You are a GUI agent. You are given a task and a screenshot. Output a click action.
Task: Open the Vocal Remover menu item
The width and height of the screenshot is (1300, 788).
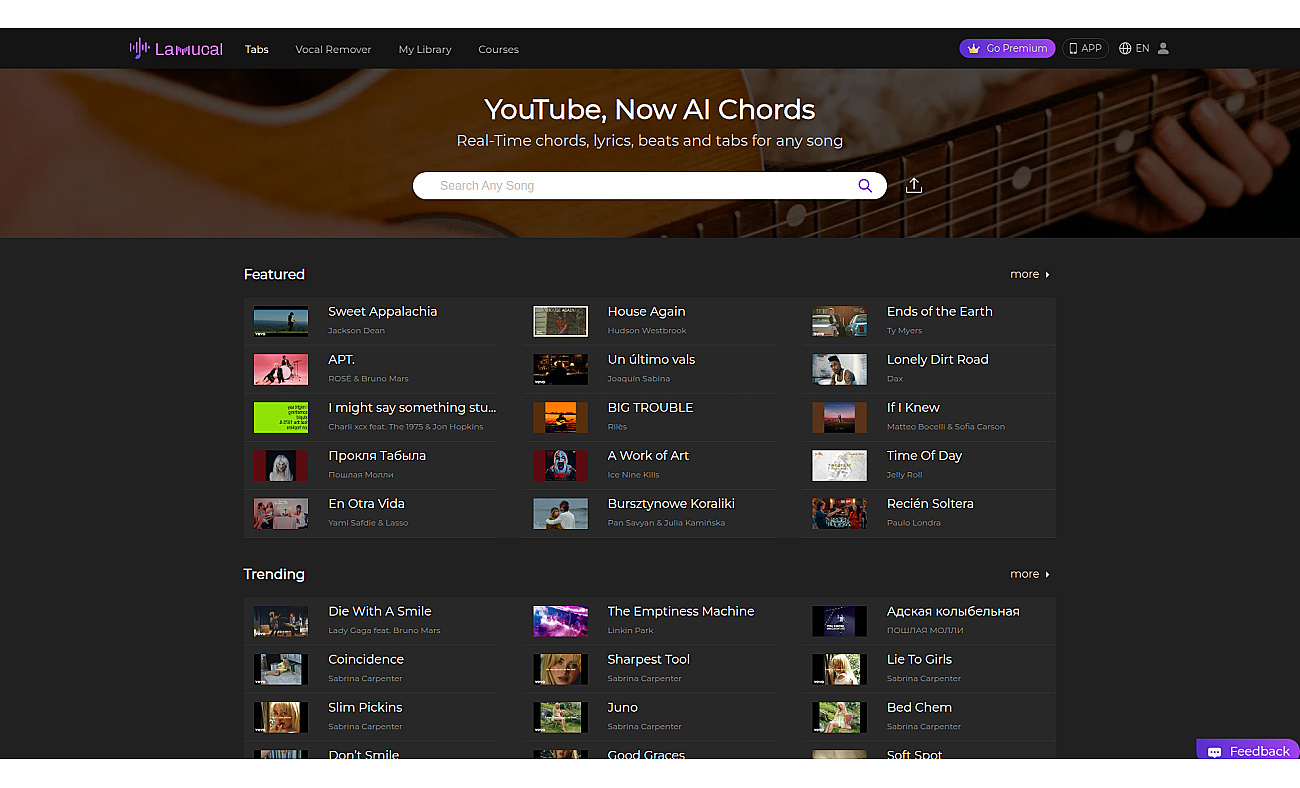coord(333,49)
